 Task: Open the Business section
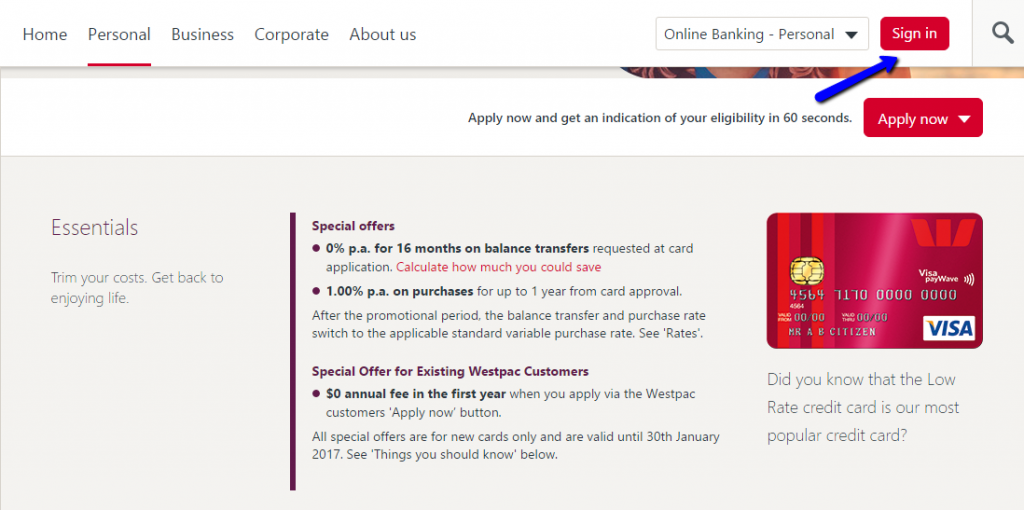click(202, 34)
